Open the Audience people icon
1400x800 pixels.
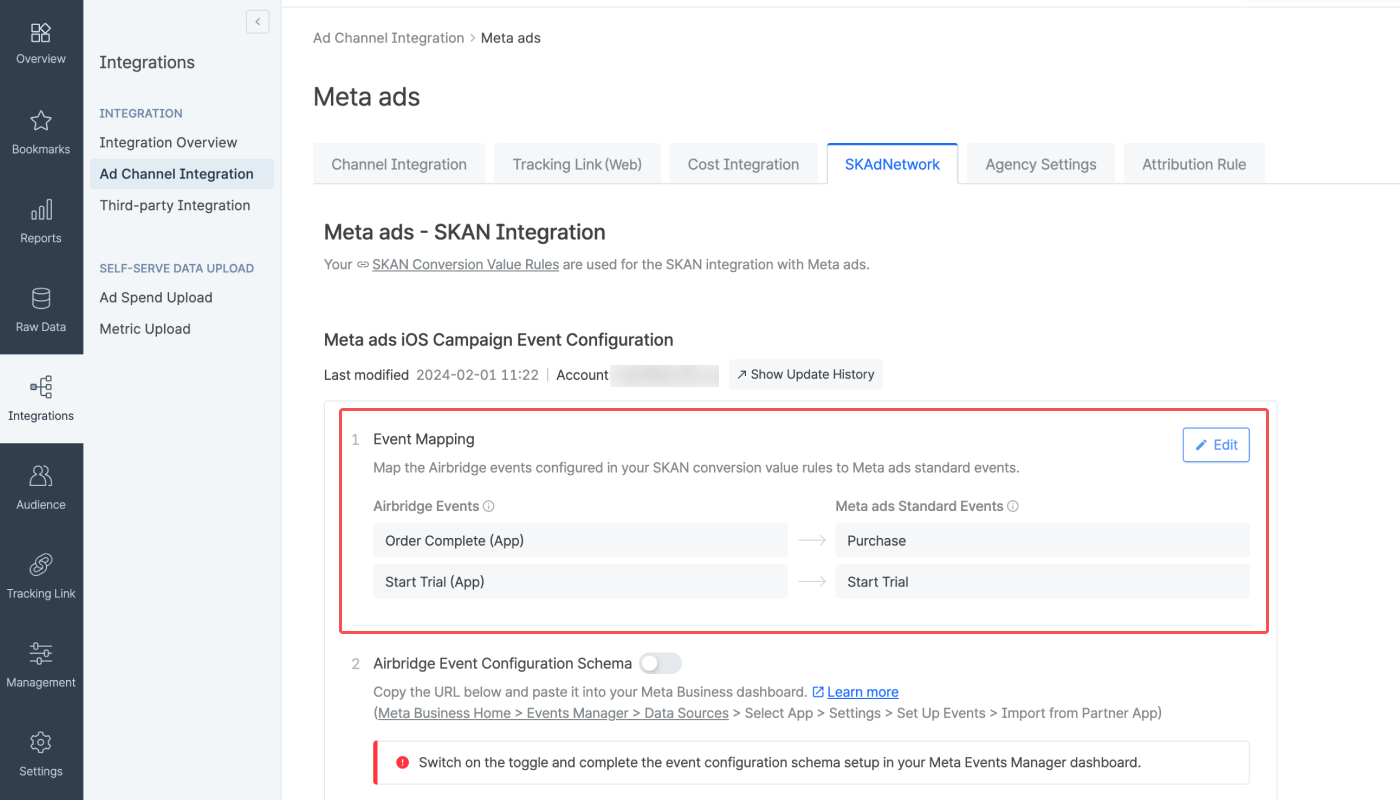(41, 476)
